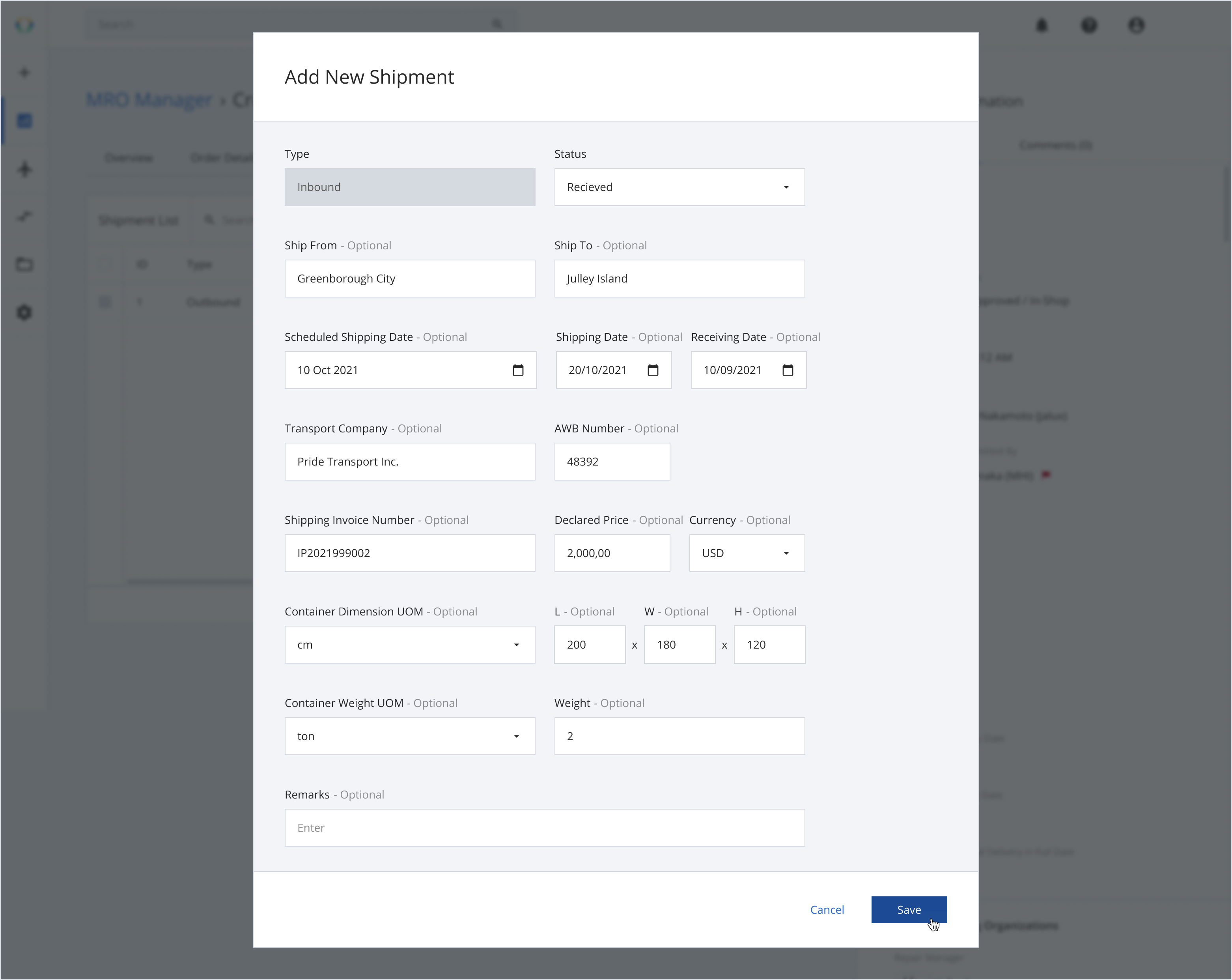The image size is (1232, 980).
Task: Open help question mark icon in header
Action: pos(1089,25)
